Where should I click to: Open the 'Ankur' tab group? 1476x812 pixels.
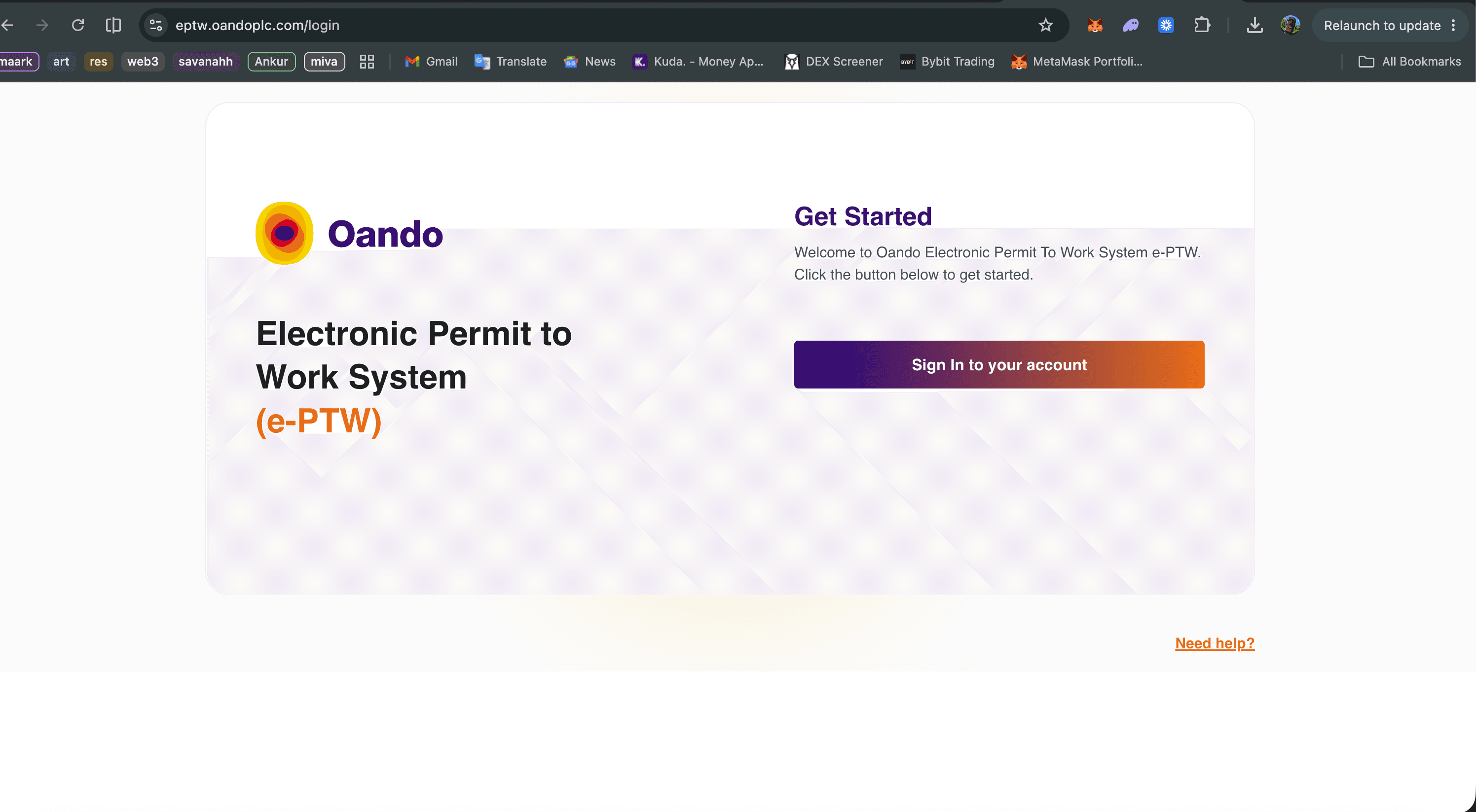click(272, 61)
